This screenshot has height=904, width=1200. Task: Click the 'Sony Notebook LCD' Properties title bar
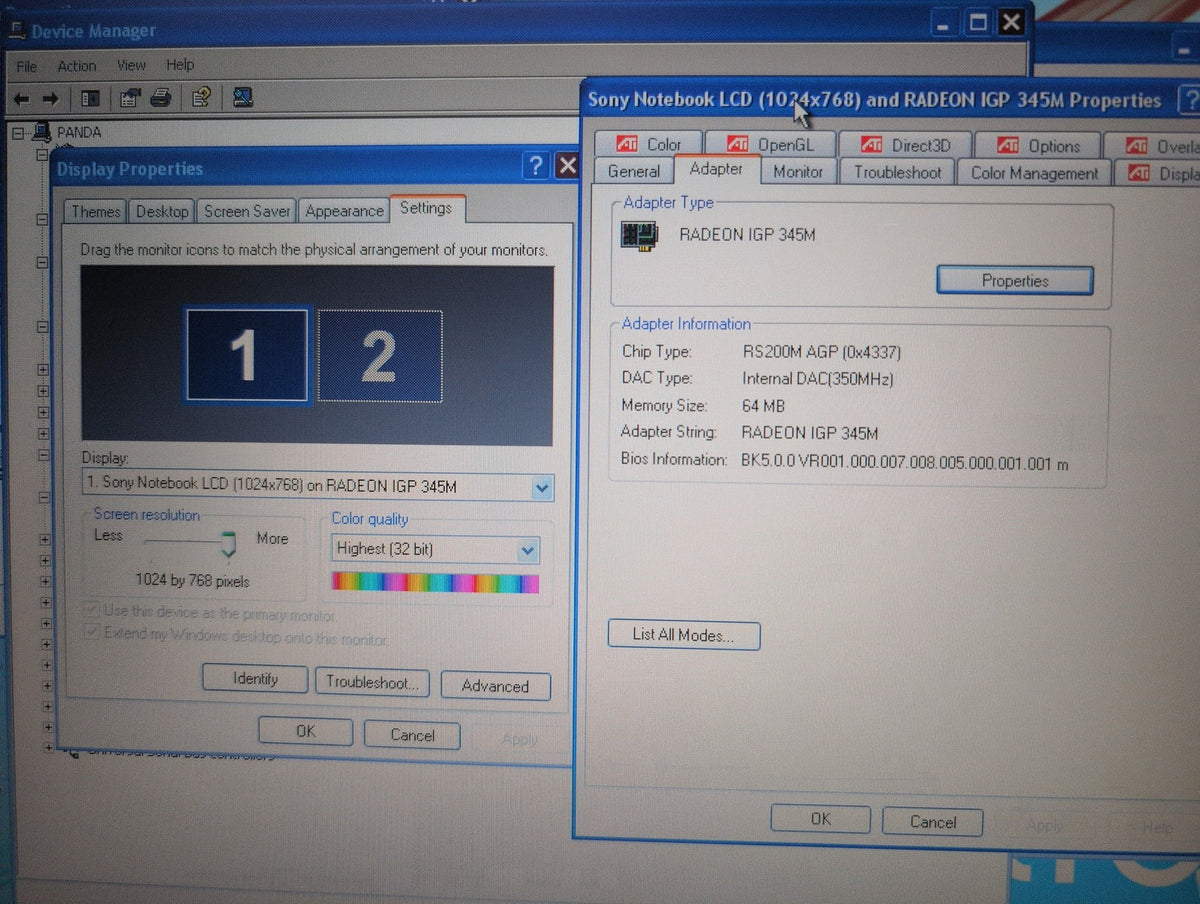click(x=875, y=100)
